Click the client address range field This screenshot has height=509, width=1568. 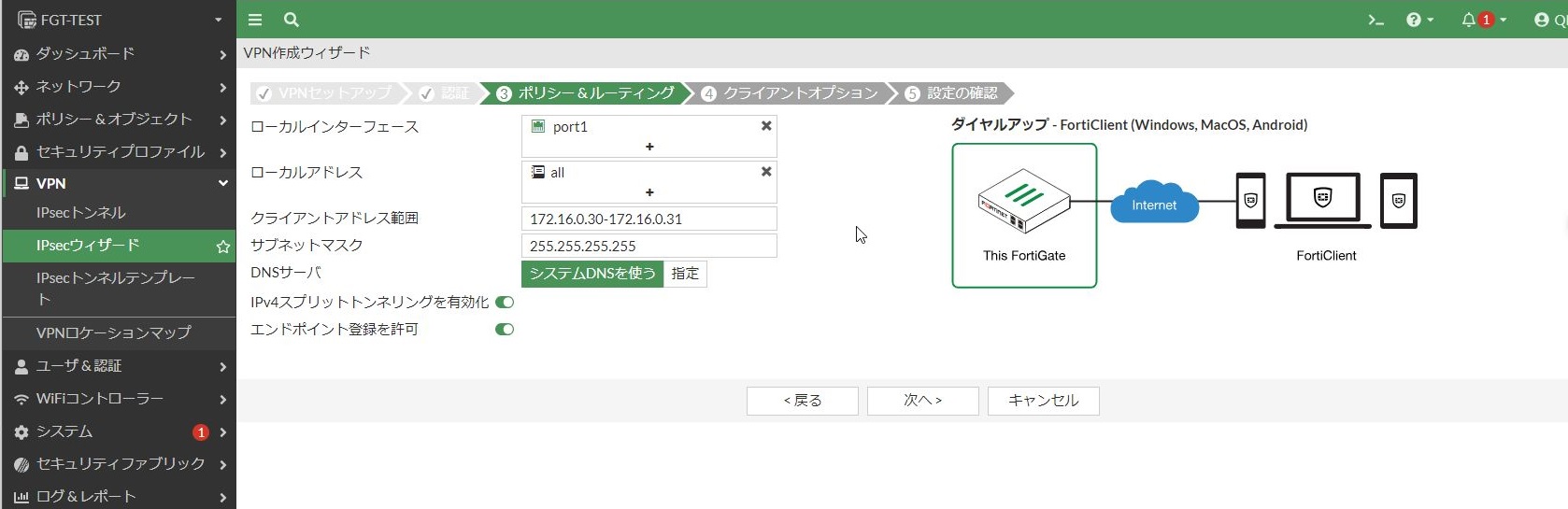tap(649, 219)
